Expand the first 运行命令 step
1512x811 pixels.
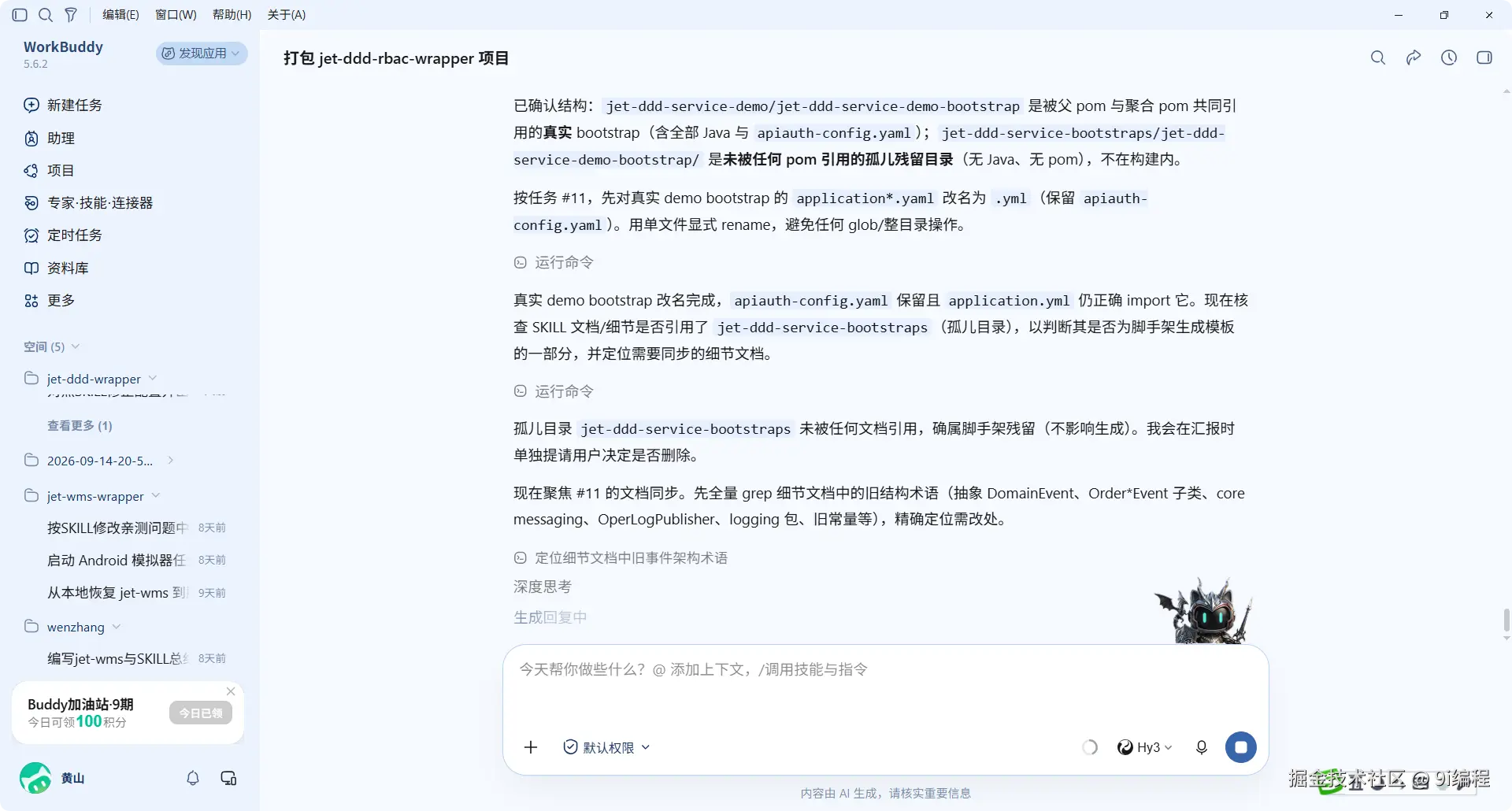(554, 262)
